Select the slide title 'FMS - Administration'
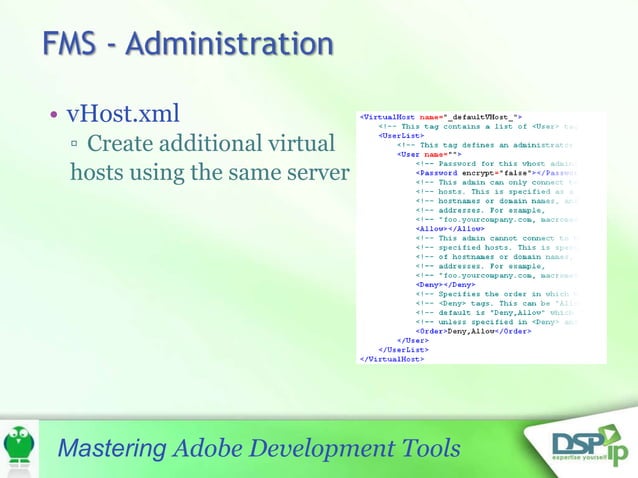638x478 pixels. tap(188, 43)
